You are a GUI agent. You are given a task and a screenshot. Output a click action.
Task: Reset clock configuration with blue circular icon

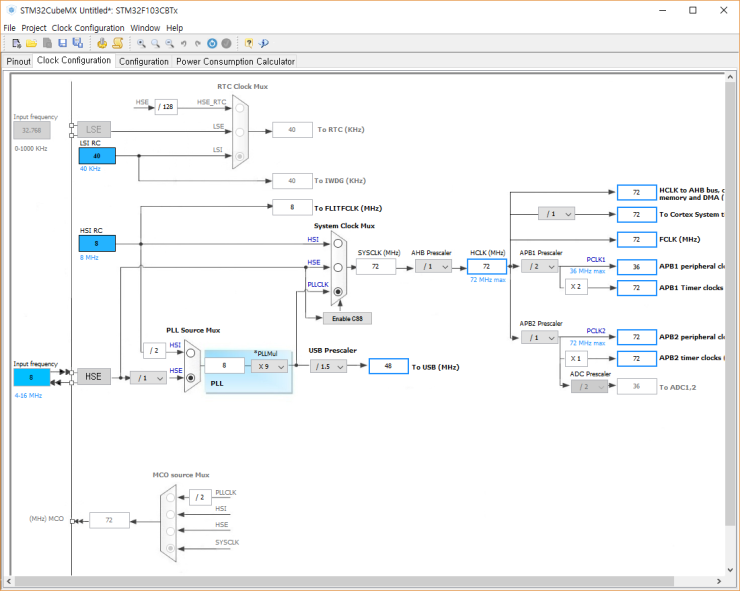(x=212, y=43)
